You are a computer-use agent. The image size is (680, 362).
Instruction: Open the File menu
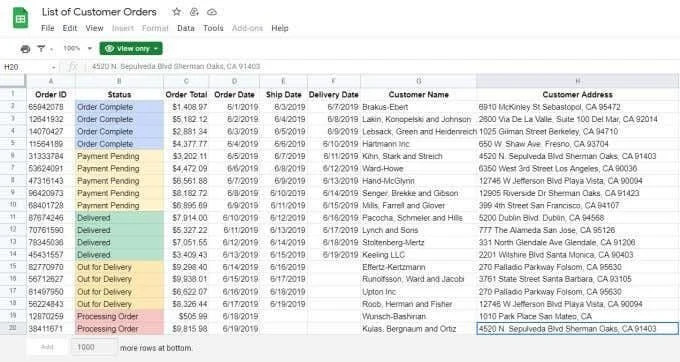click(48, 28)
